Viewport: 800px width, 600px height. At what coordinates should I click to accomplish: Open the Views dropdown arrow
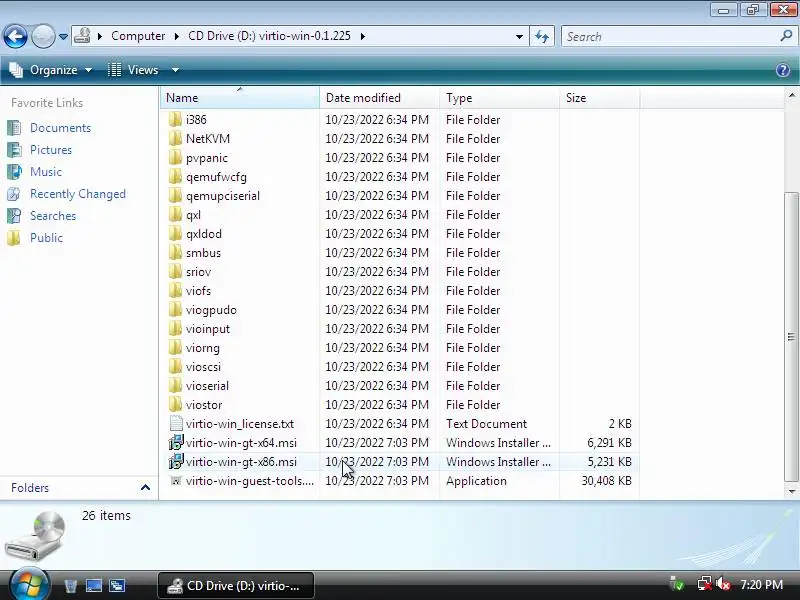tap(175, 70)
